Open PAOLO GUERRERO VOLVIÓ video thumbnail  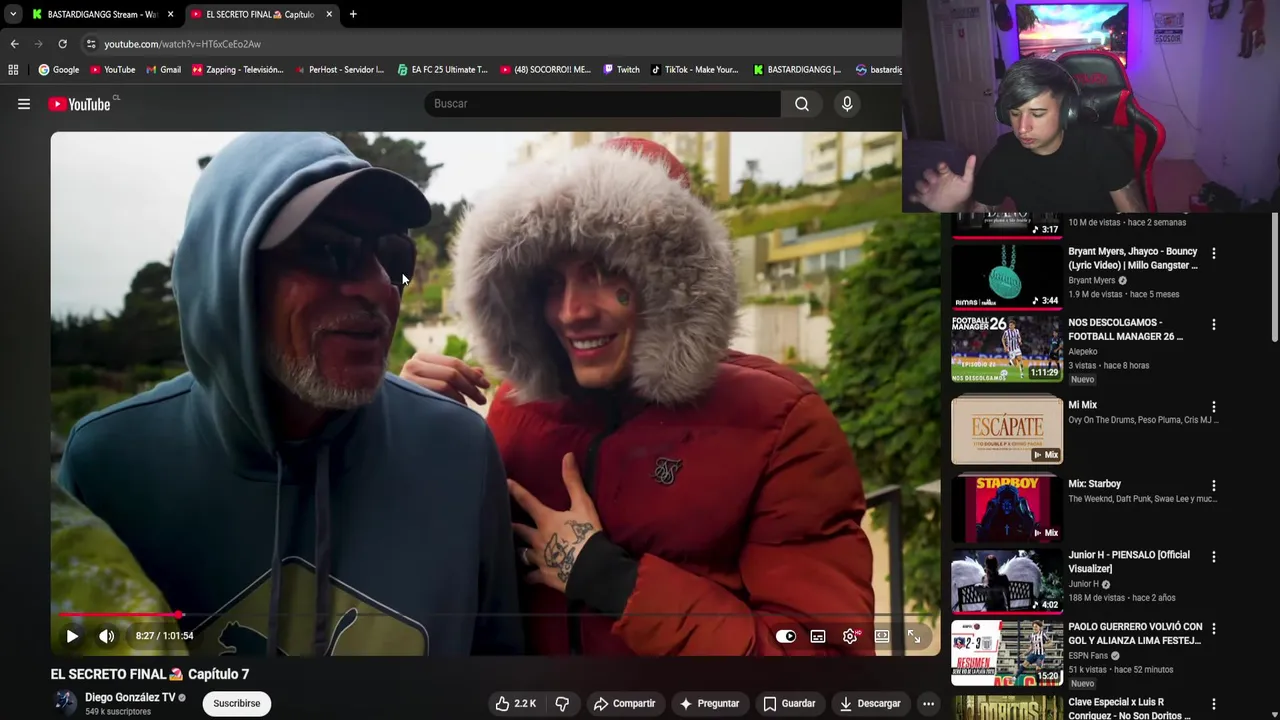pos(1006,652)
